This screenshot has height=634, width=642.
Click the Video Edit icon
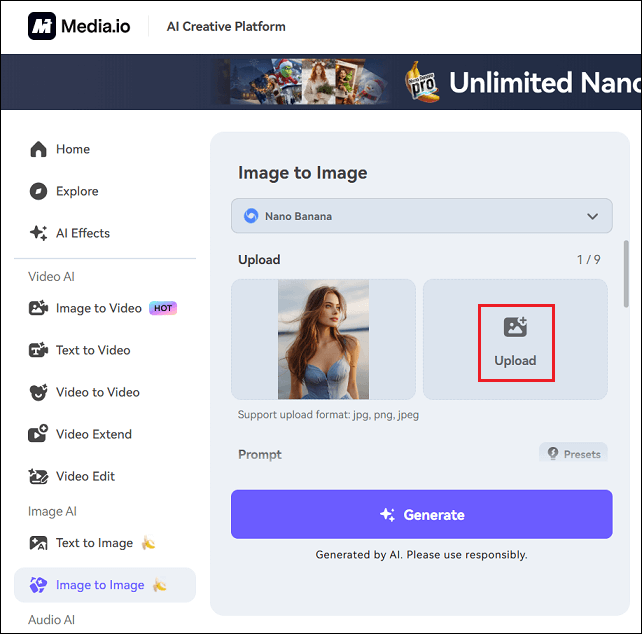pos(38,476)
